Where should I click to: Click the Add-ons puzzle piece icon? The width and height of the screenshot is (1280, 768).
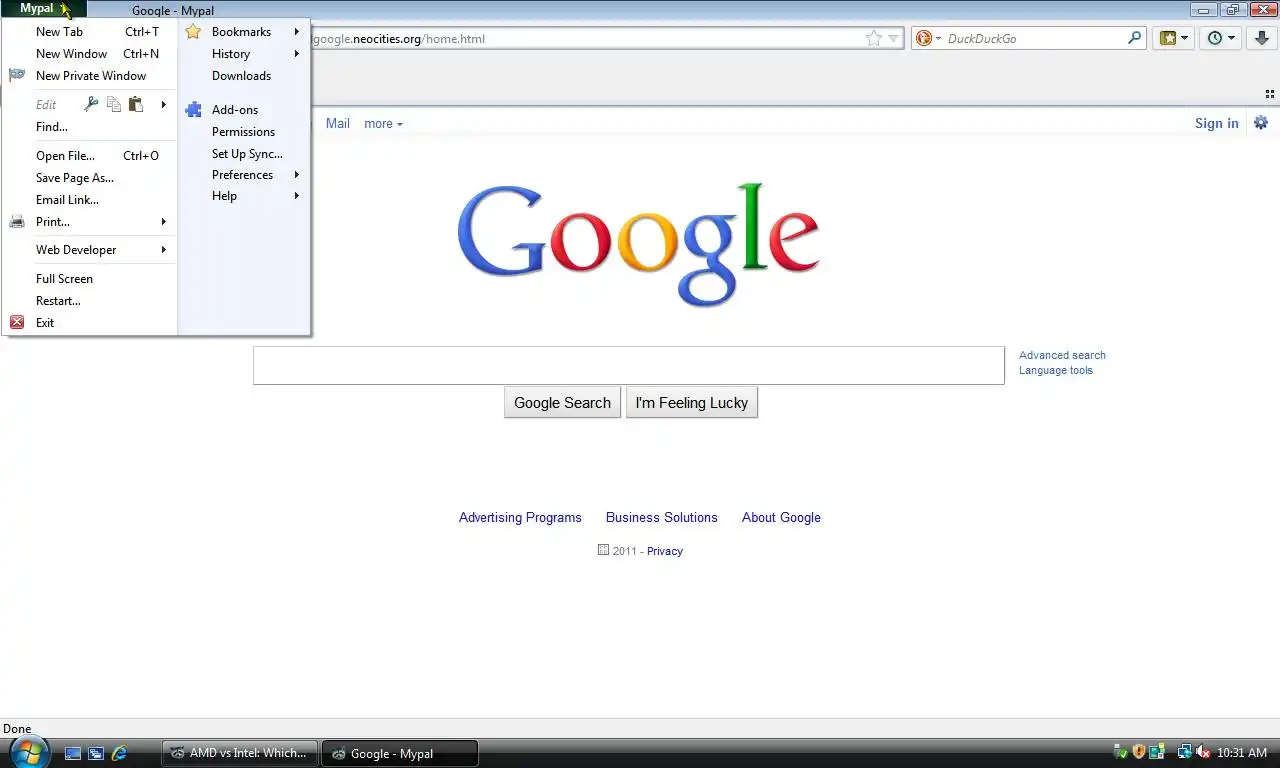[x=194, y=110]
